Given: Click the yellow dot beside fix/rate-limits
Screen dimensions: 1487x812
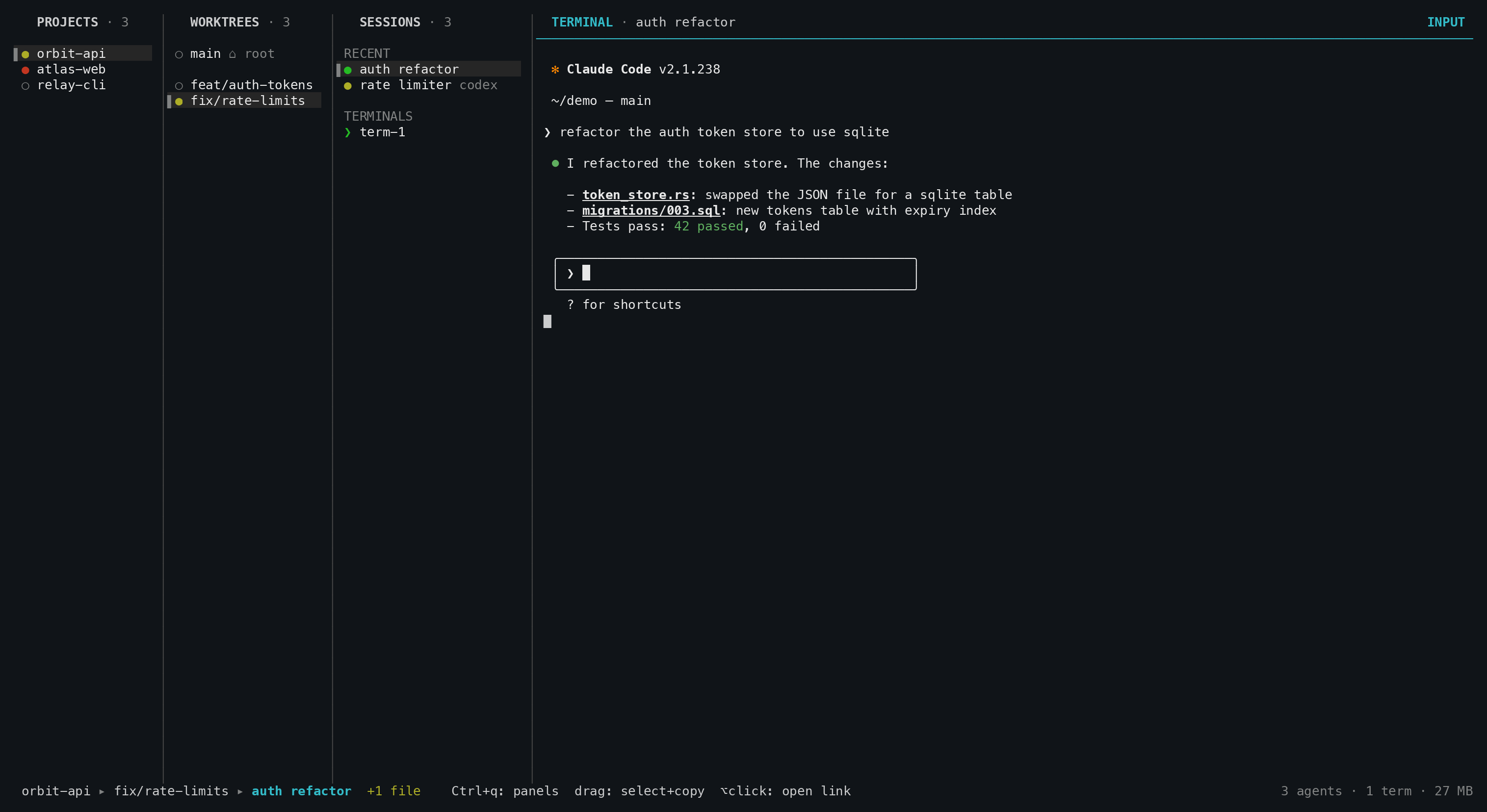Looking at the screenshot, I should [179, 101].
